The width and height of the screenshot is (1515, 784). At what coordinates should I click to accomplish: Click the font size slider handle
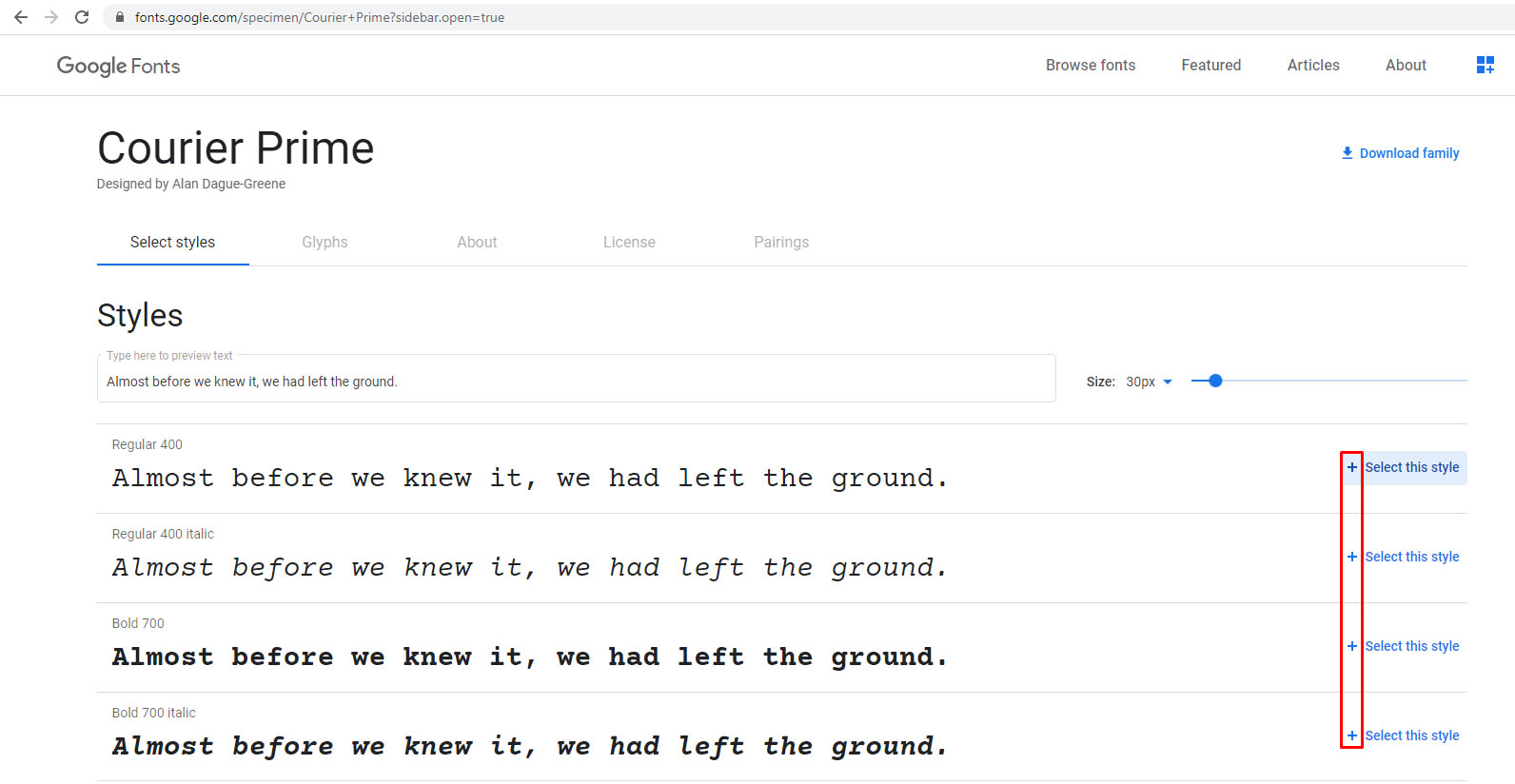tap(1215, 381)
